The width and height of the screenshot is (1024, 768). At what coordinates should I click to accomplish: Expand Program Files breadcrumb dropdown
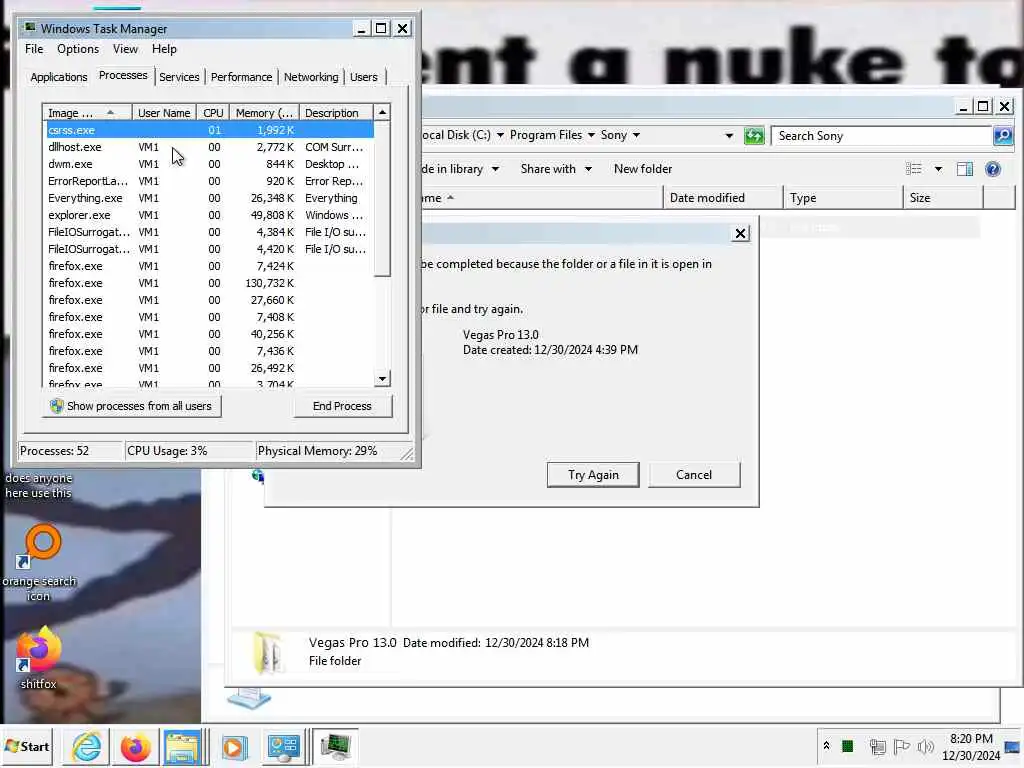click(x=591, y=135)
